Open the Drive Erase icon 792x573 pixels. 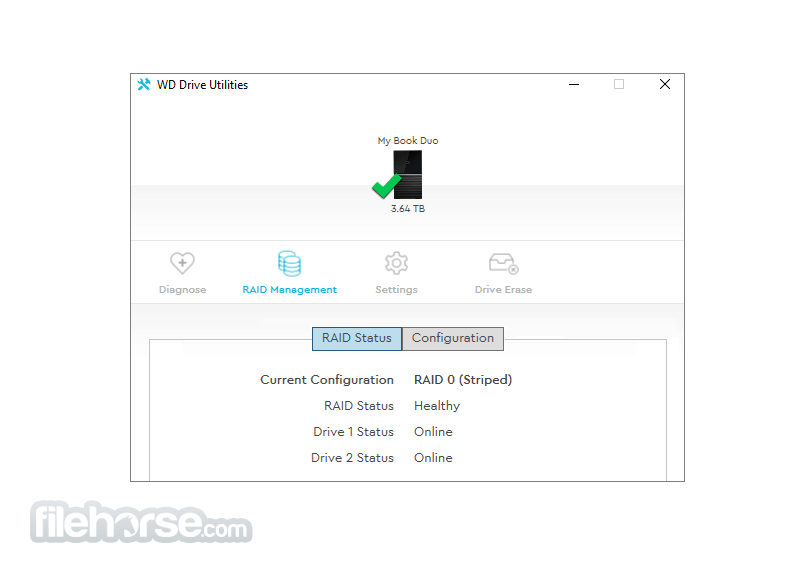pyautogui.click(x=504, y=263)
